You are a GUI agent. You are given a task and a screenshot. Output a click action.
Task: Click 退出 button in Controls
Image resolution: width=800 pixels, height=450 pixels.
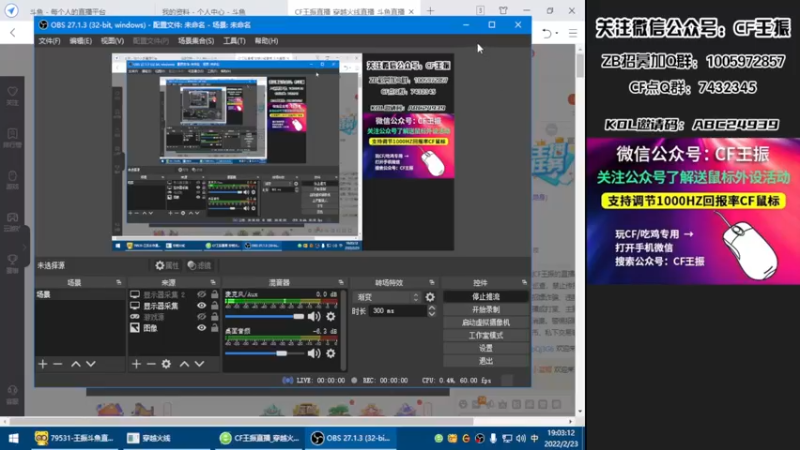(x=486, y=361)
